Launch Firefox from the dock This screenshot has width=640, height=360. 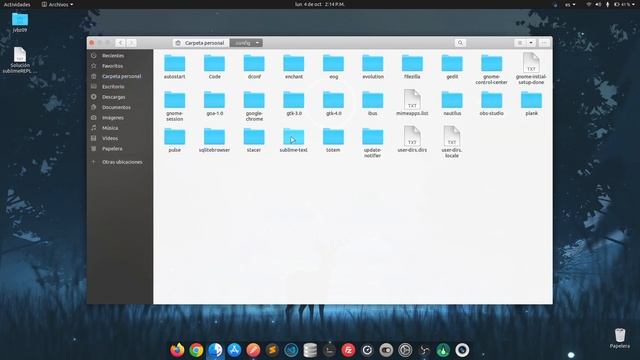coord(177,350)
